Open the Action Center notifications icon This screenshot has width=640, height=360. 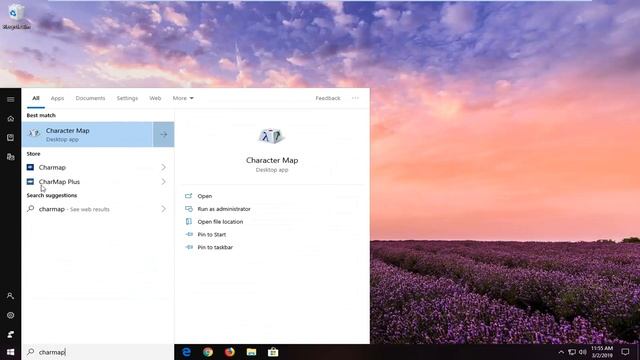pyautogui.click(x=625, y=352)
